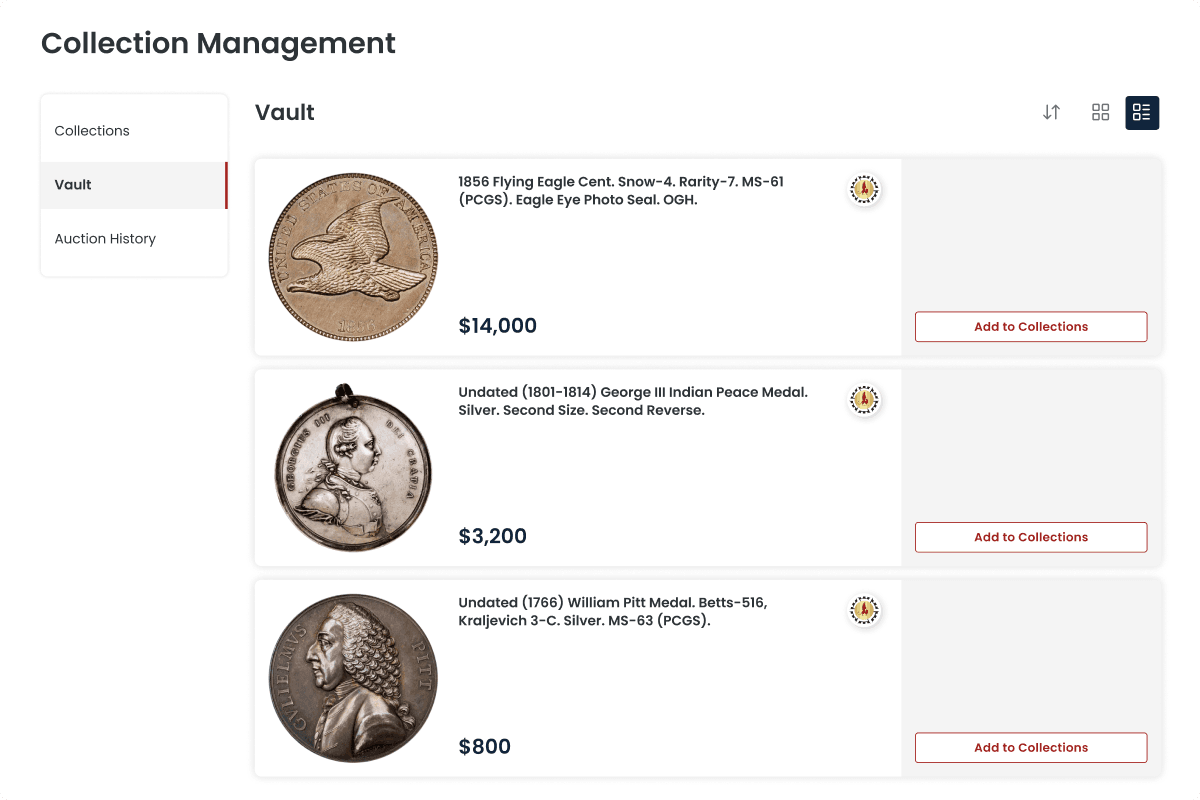Open Auction History in sidebar
The image size is (1200, 800).
pos(105,239)
